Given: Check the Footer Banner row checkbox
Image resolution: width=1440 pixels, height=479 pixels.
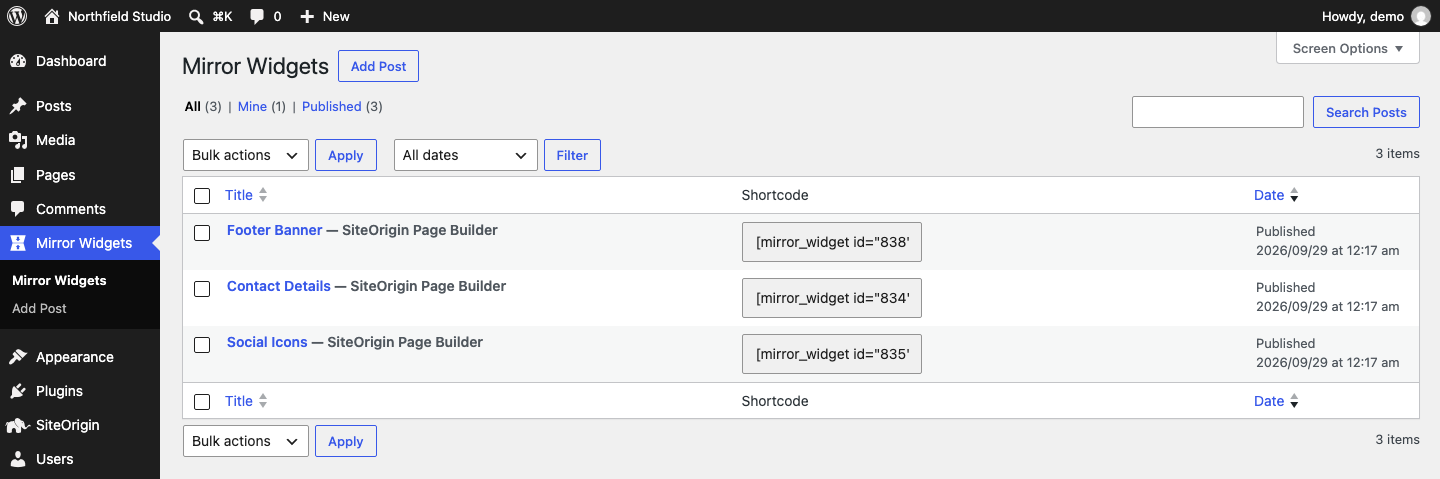Looking at the screenshot, I should coord(202,233).
